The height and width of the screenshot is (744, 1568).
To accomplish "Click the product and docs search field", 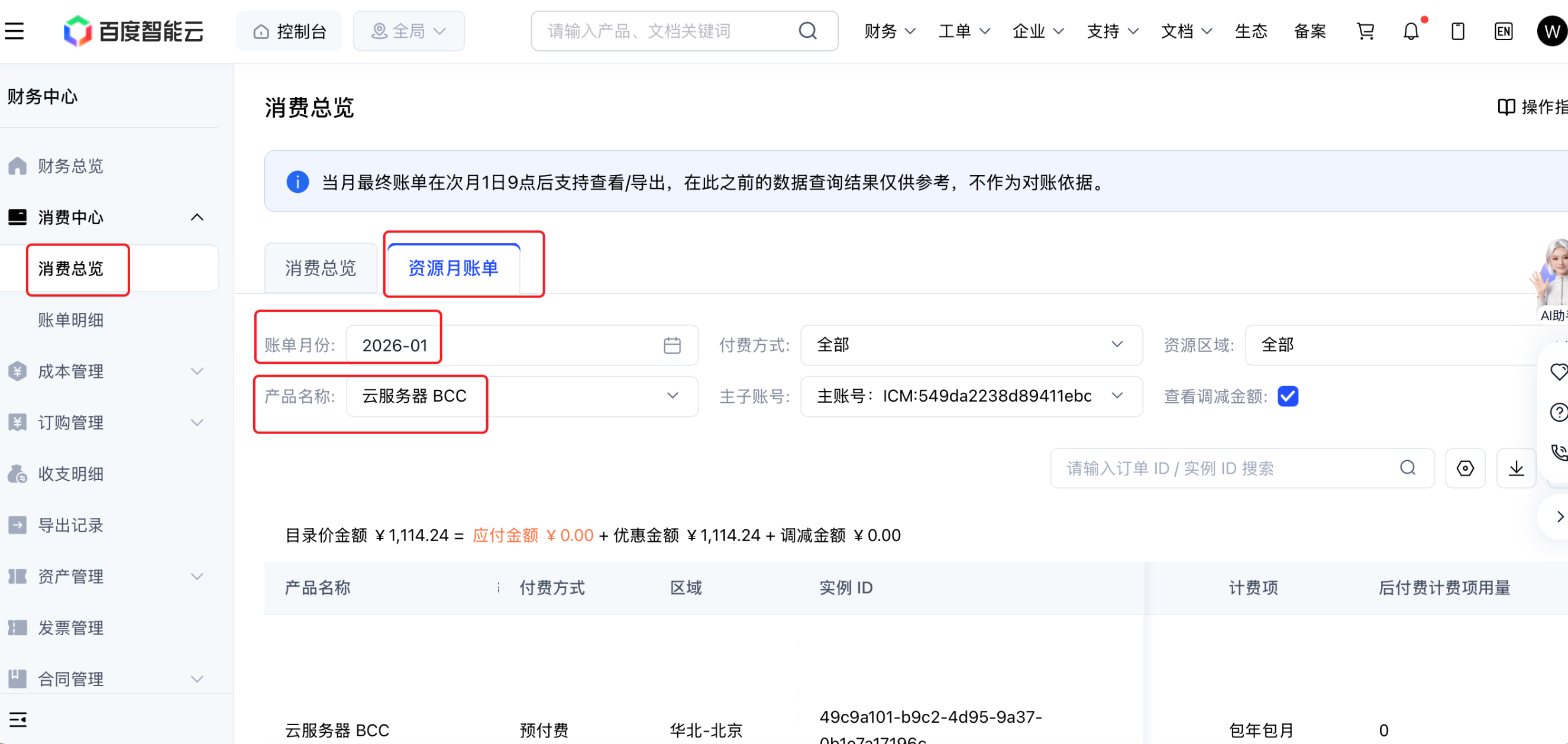I will tap(684, 31).
